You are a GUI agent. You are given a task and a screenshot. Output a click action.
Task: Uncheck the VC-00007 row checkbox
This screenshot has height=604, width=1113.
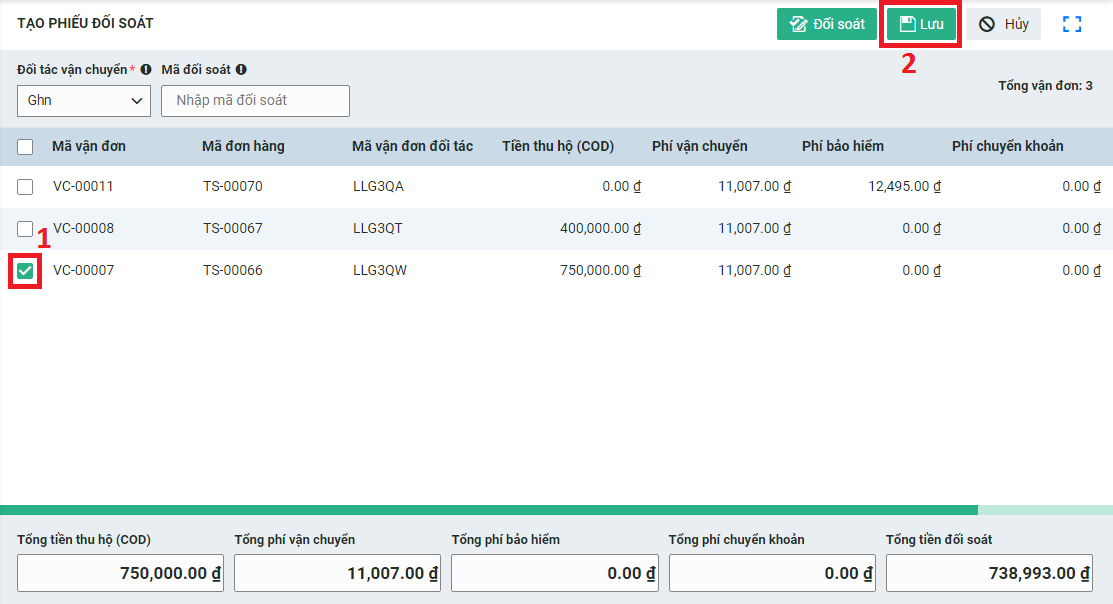[x=25, y=270]
